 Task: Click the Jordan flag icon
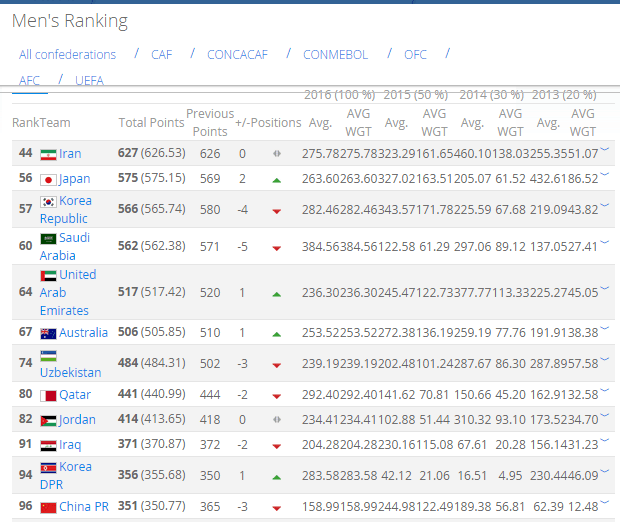[x=48, y=420]
